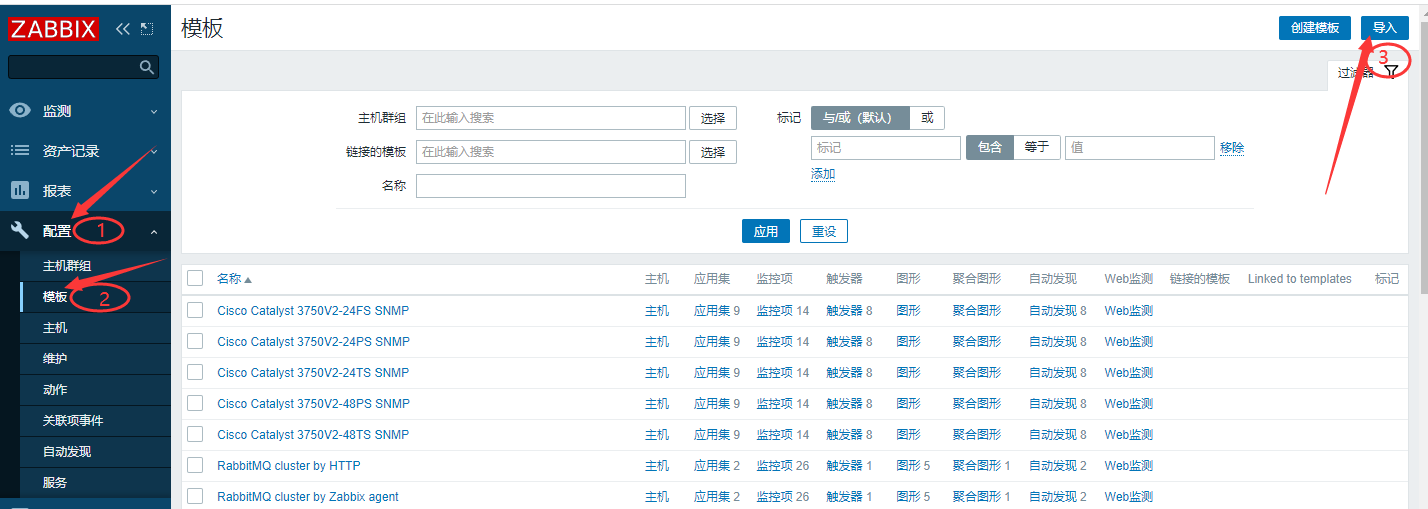
Task: Click the 重设 filter button
Action: click(x=824, y=231)
